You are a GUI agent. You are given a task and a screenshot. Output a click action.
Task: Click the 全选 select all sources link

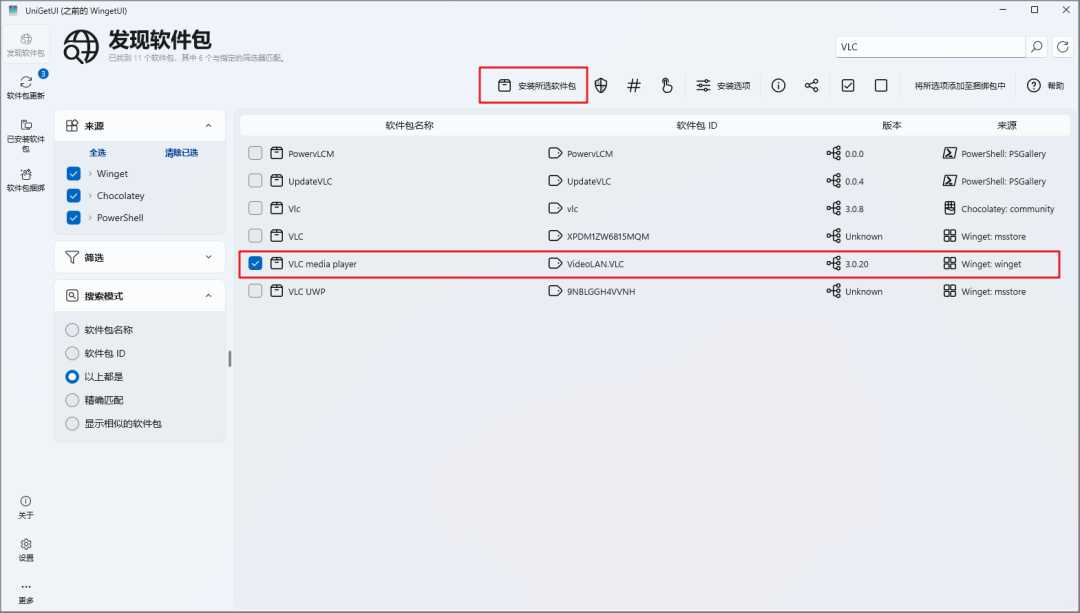click(98, 152)
